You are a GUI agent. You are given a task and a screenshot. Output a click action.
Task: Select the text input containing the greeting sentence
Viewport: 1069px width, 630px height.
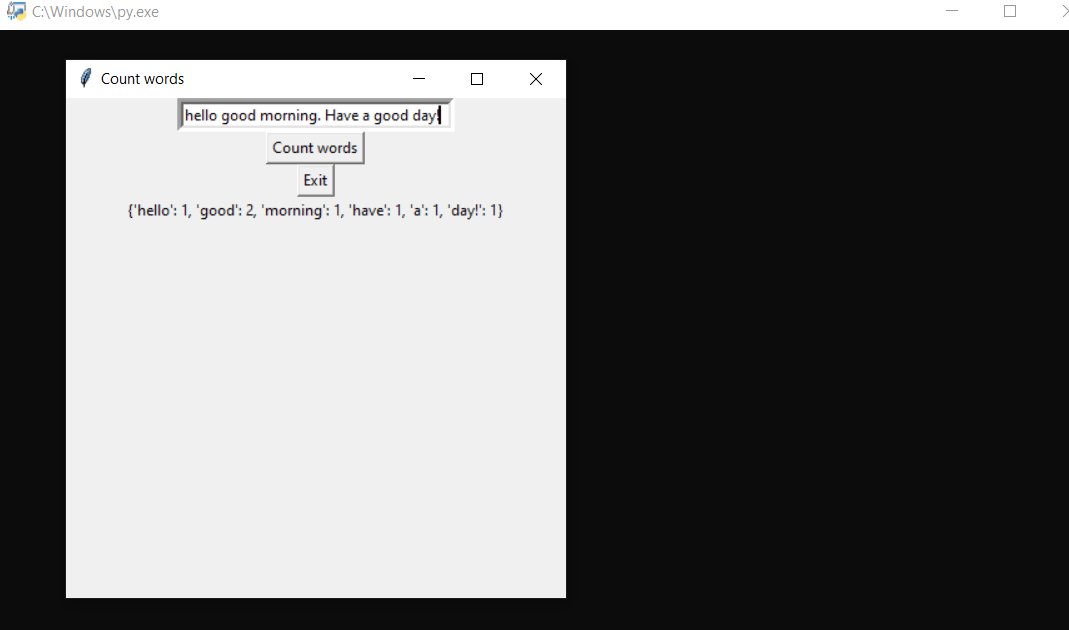point(315,114)
